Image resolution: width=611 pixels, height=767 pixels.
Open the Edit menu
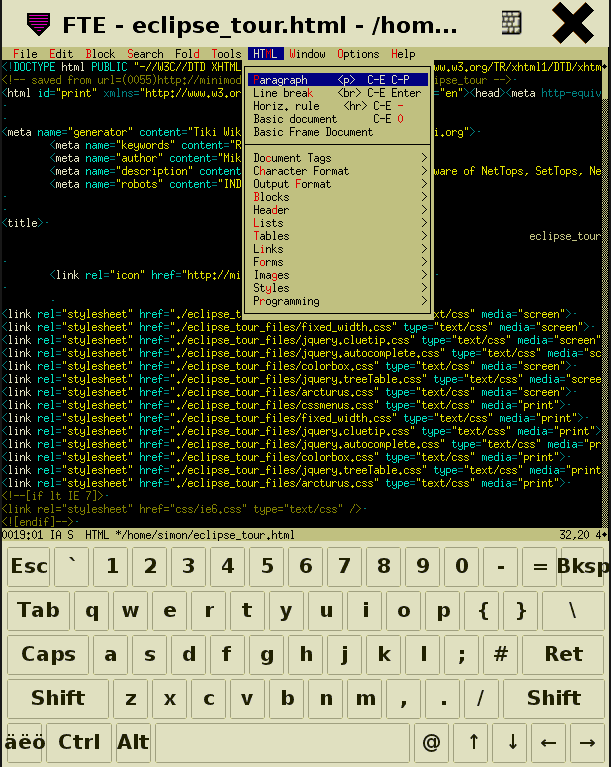61,54
